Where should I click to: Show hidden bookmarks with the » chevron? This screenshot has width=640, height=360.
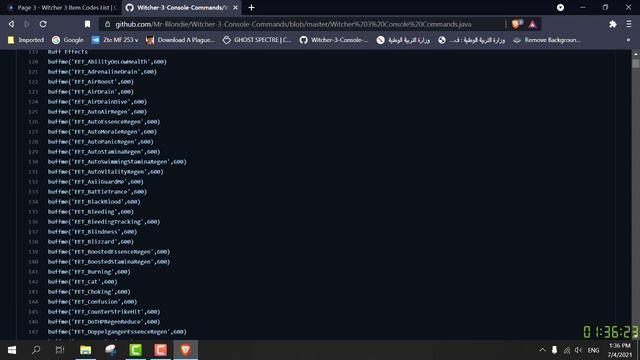628,40
